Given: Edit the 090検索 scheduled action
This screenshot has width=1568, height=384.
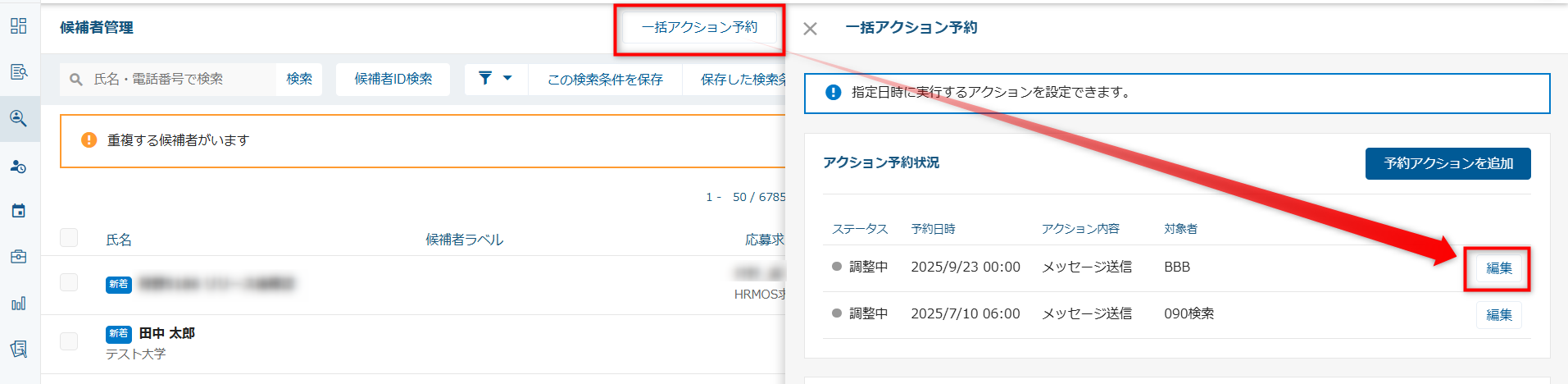Looking at the screenshot, I should point(1498,315).
